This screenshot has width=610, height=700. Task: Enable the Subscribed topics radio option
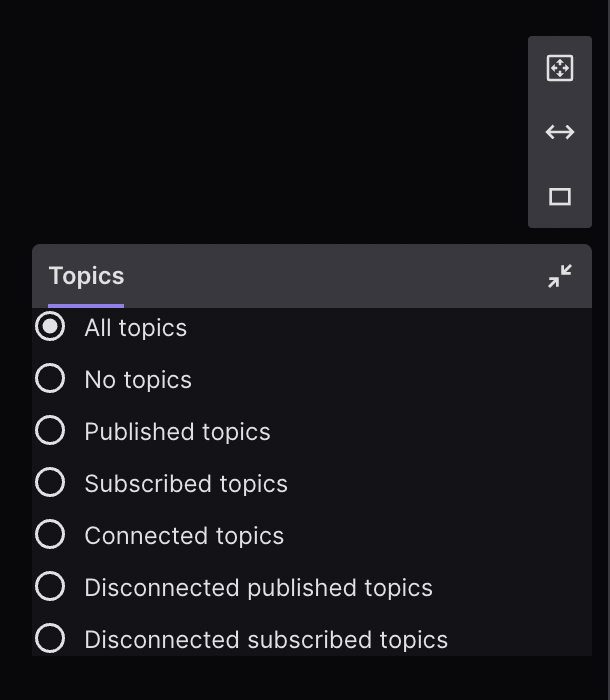click(50, 483)
